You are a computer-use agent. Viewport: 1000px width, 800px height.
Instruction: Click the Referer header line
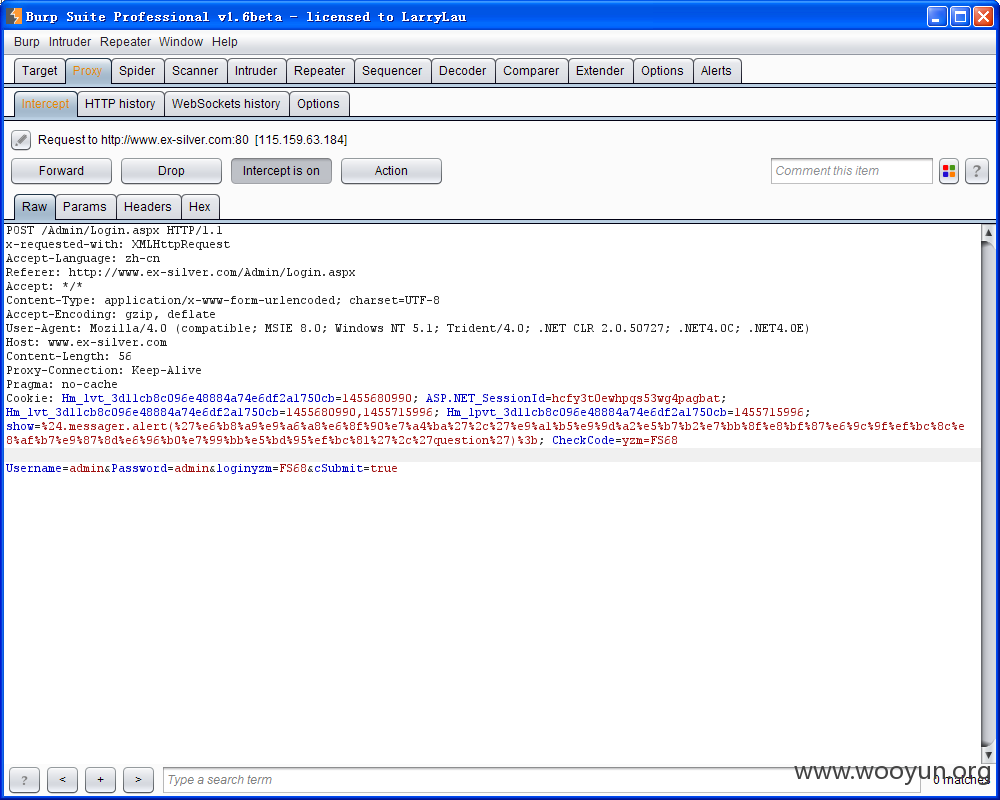click(x=180, y=272)
